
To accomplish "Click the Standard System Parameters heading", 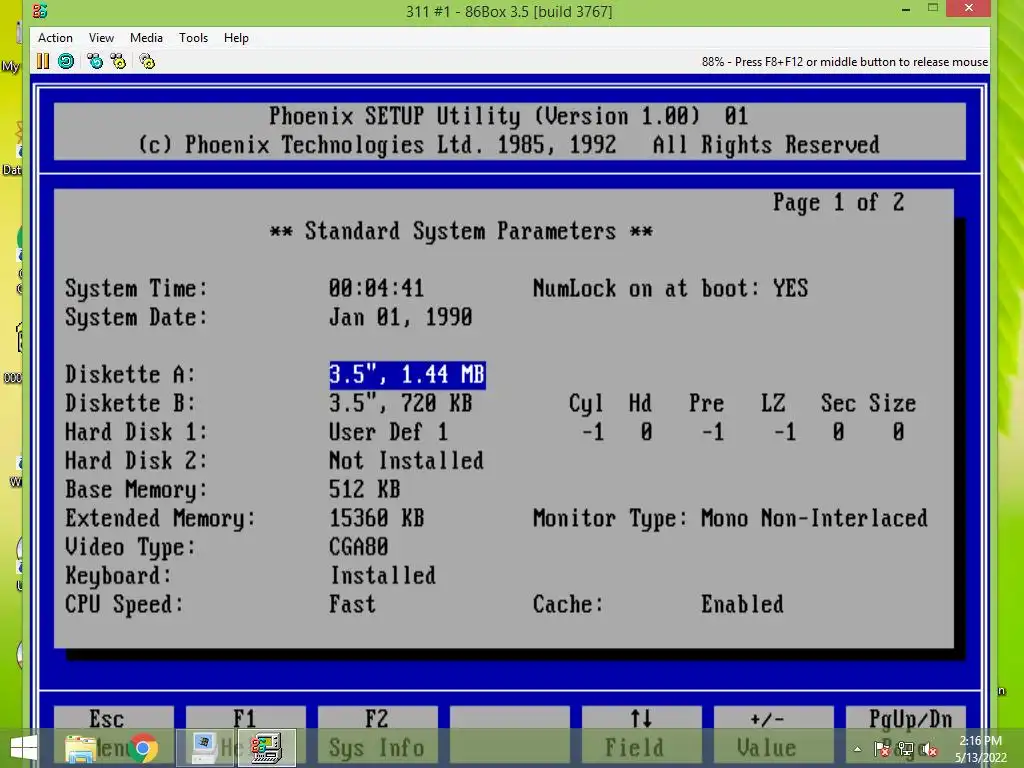I will [461, 231].
